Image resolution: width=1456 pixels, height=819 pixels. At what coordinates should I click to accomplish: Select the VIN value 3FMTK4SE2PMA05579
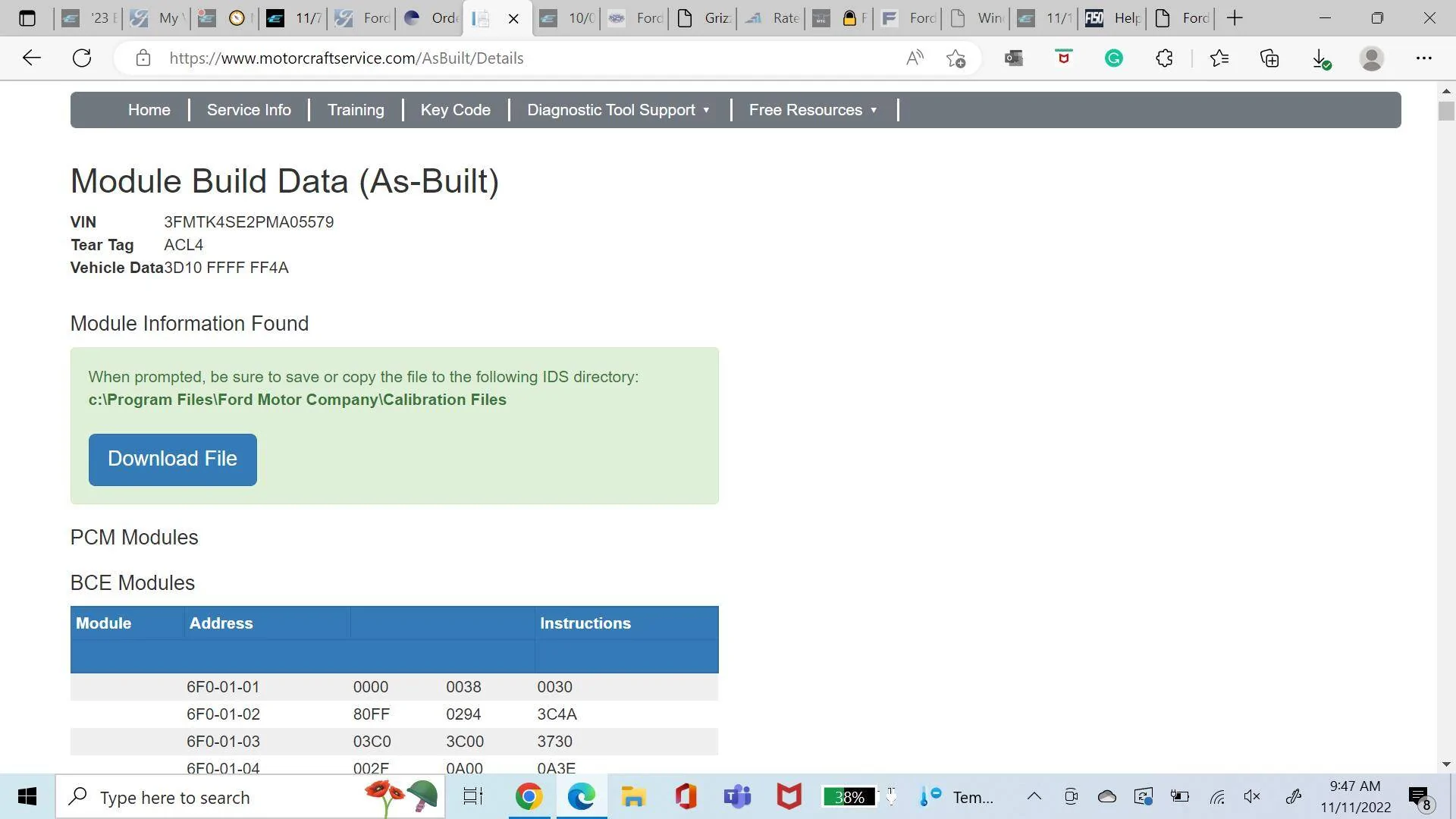[x=249, y=222]
